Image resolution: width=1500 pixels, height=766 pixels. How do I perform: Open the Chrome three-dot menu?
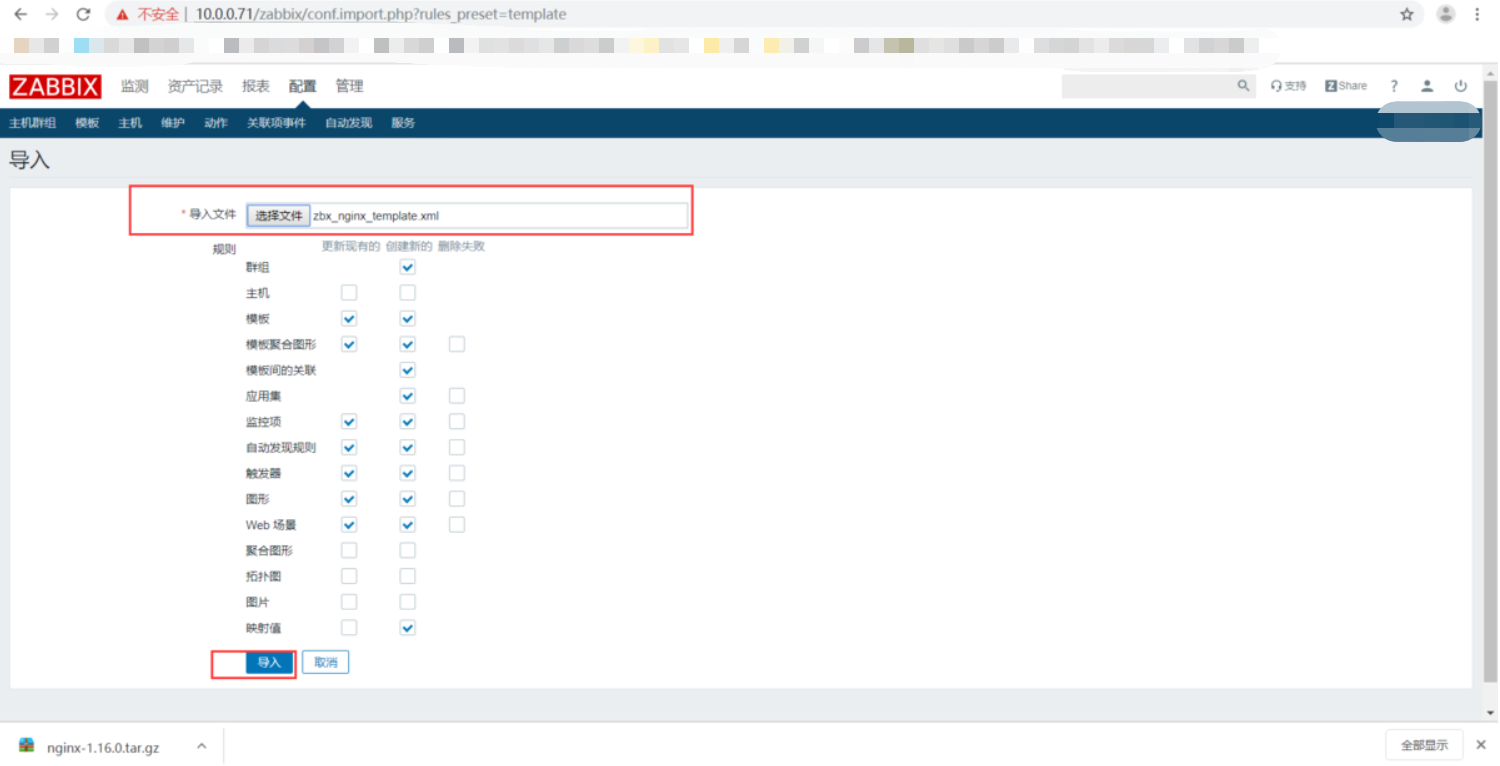tap(1477, 15)
